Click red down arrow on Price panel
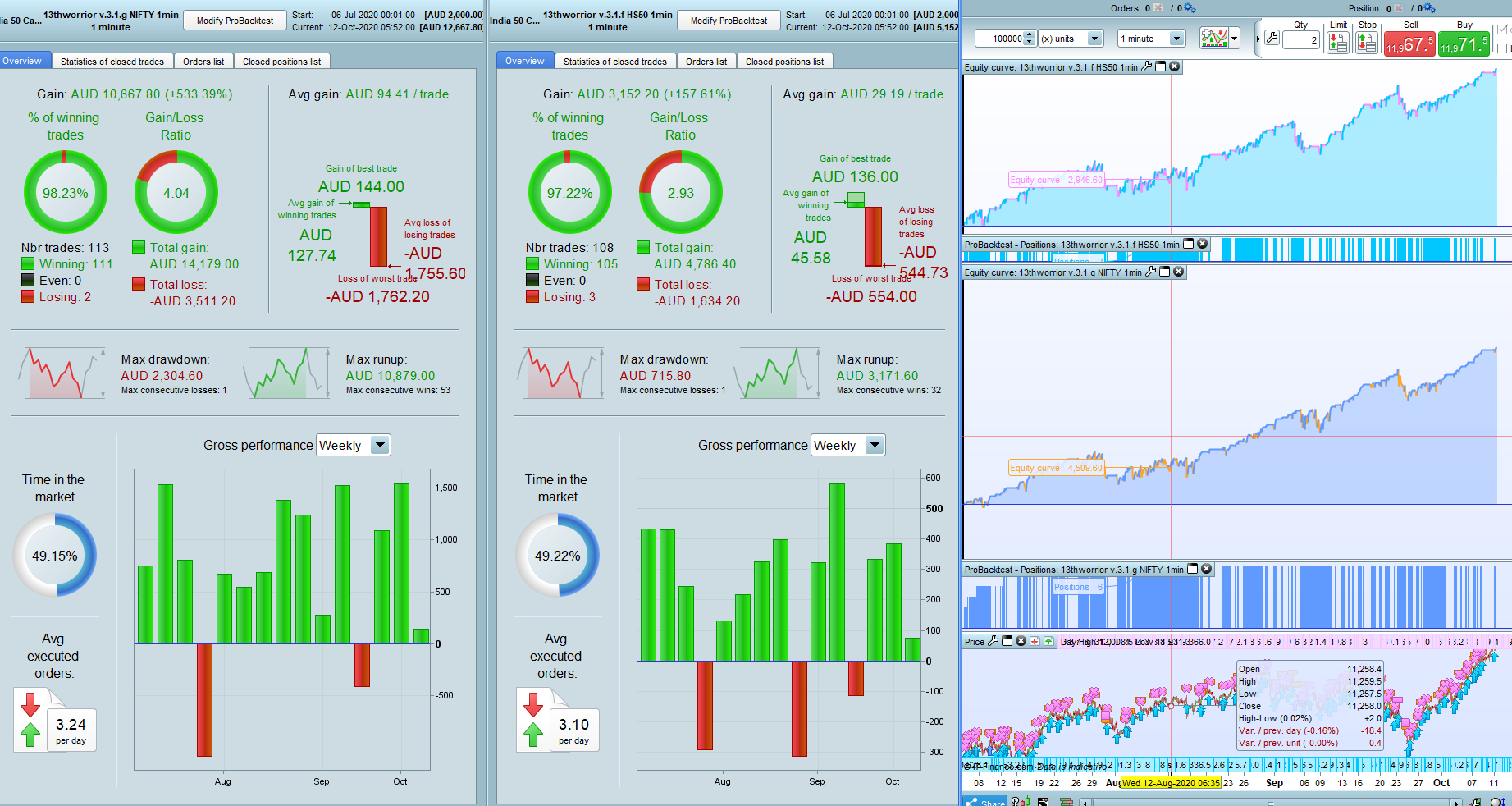 pos(1035,641)
